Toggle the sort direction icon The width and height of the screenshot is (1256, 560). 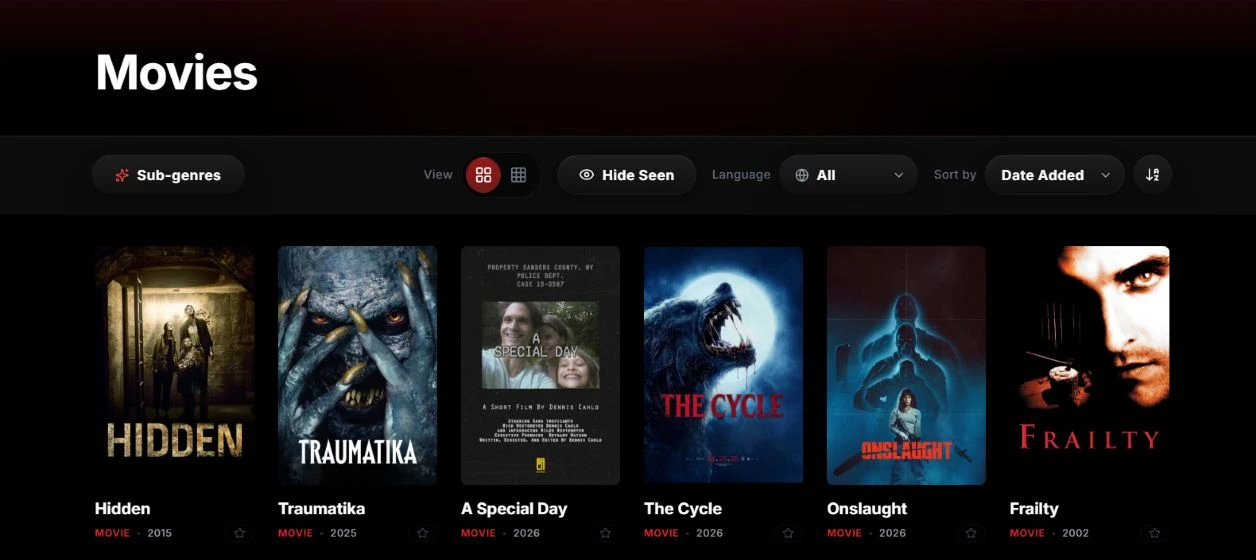pos(1153,175)
